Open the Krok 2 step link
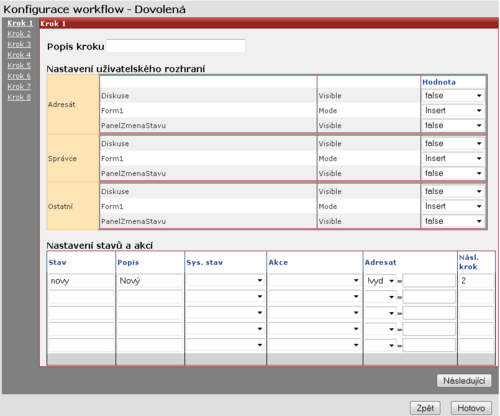Image resolution: width=500 pixels, height=416 pixels. click(19, 34)
